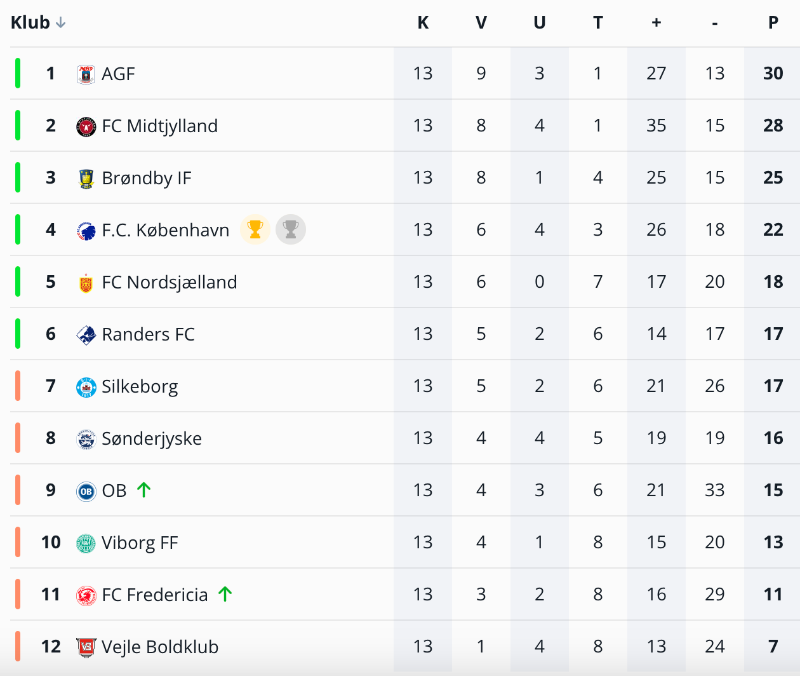Click the green position marker beside AGF

point(18,74)
